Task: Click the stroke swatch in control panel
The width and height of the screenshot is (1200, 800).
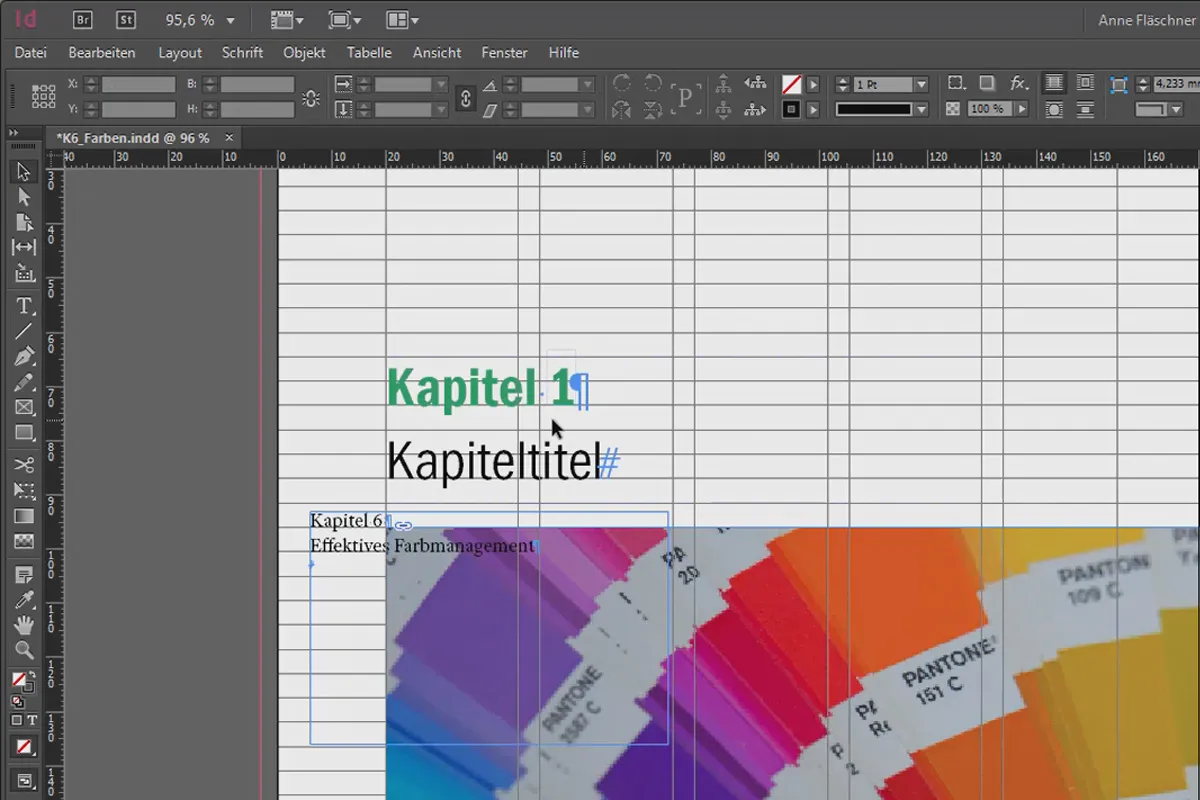Action: tap(791, 109)
